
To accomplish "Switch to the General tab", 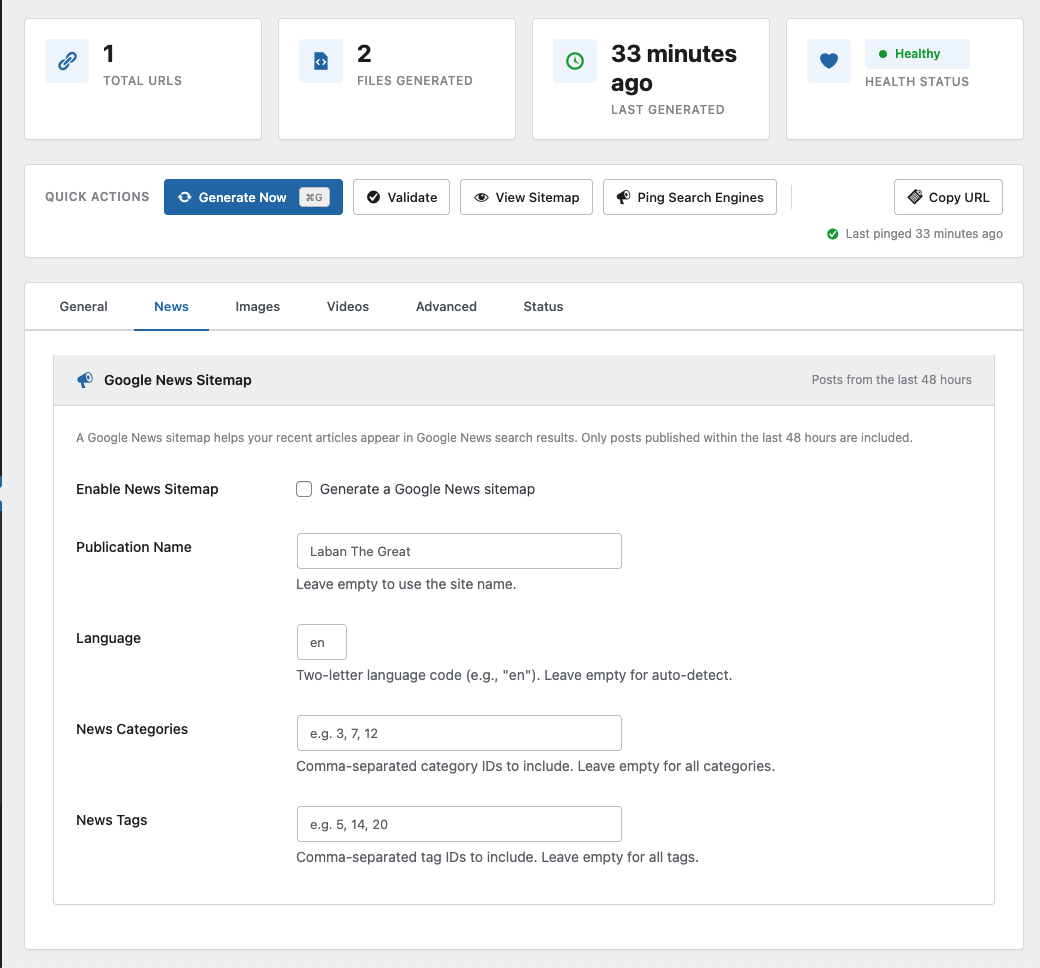I will (84, 307).
